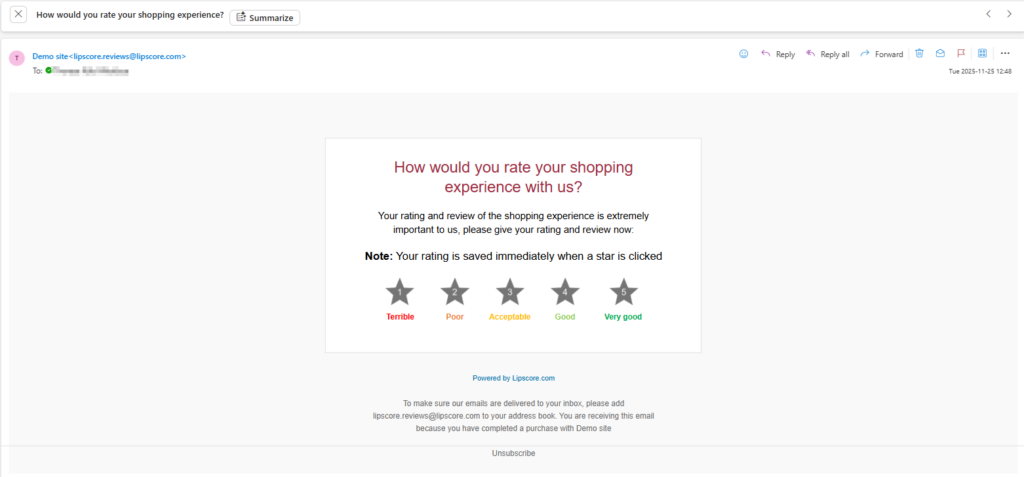The width and height of the screenshot is (1024, 477).
Task: Mark the message as unread via envelope icon
Action: coord(940,54)
